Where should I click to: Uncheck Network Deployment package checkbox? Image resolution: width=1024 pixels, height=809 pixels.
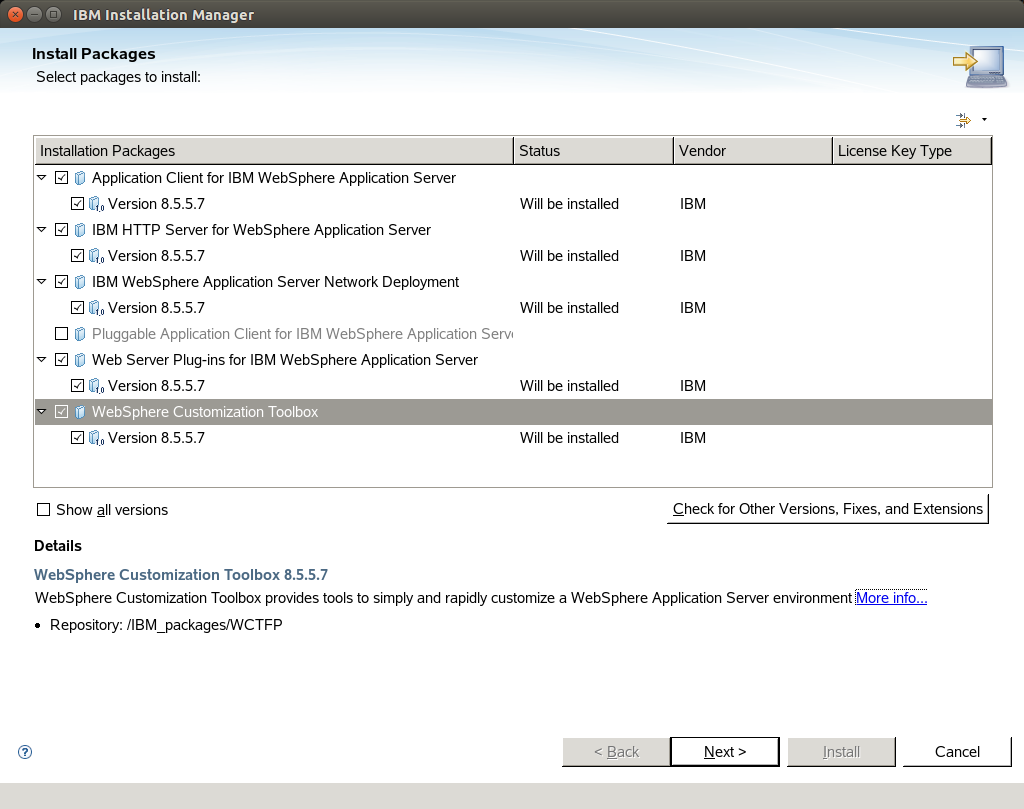click(61, 282)
